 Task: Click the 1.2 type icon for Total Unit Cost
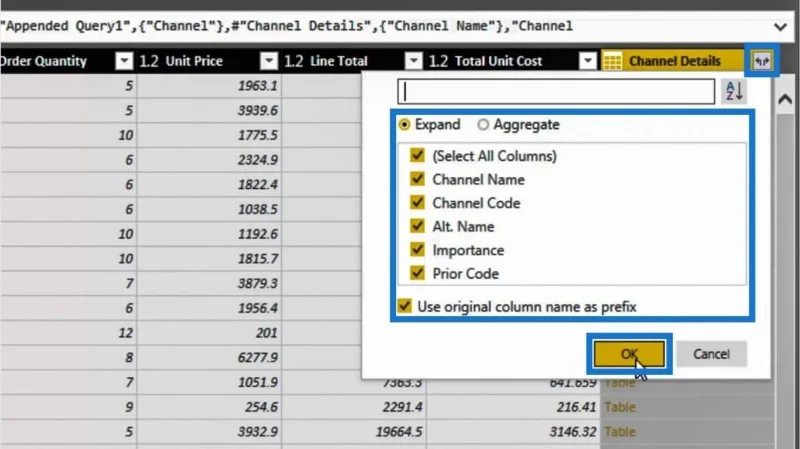(x=438, y=61)
